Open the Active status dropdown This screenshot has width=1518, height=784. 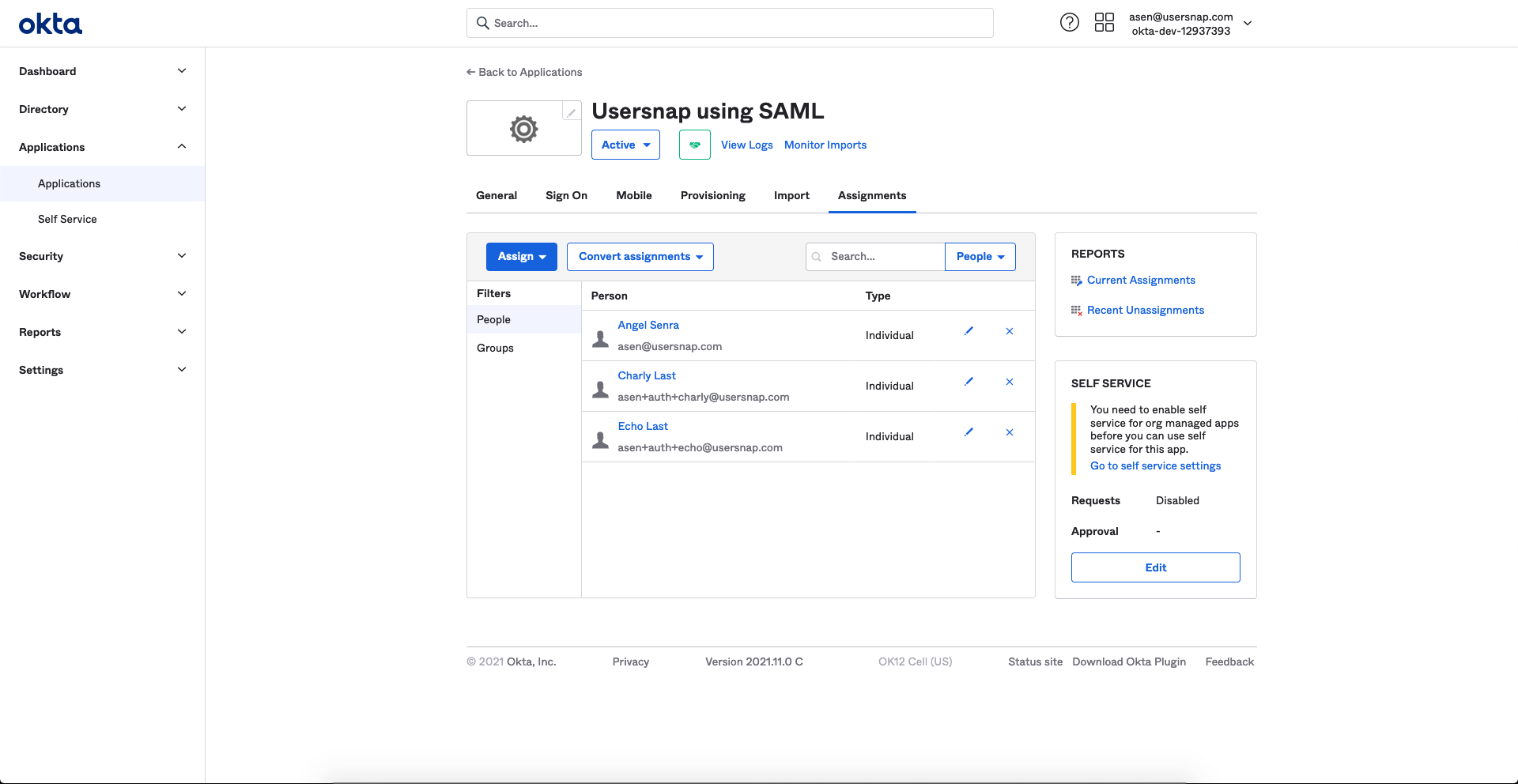[x=625, y=145]
